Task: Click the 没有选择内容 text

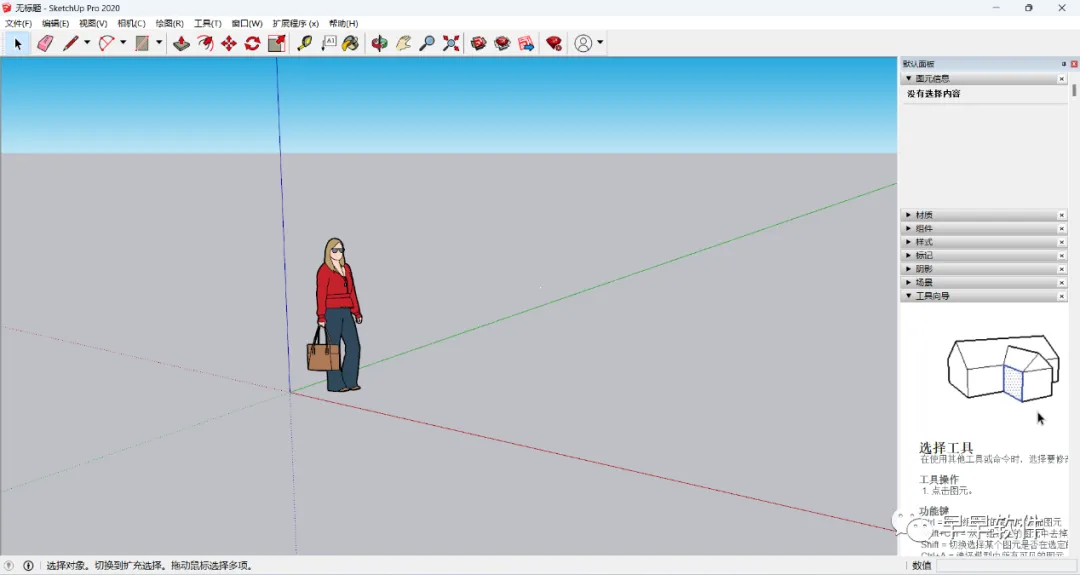Action: coord(933,94)
